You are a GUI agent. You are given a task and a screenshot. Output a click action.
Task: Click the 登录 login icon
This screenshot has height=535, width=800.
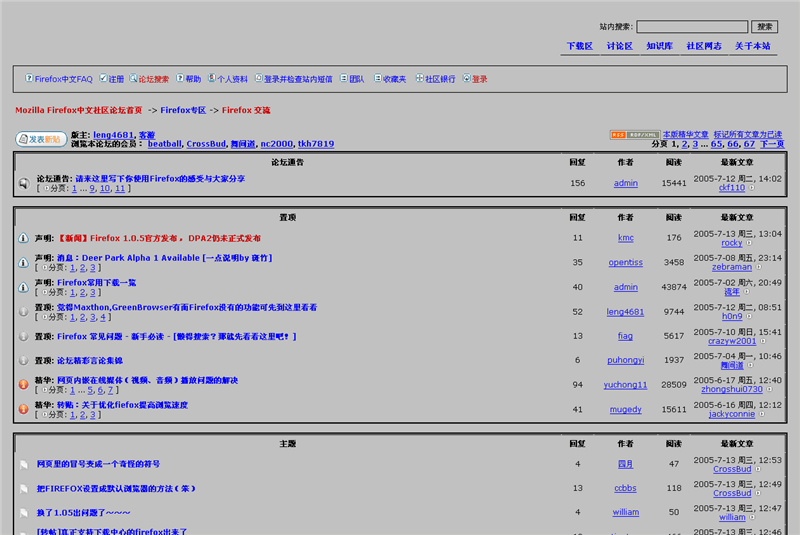point(466,78)
